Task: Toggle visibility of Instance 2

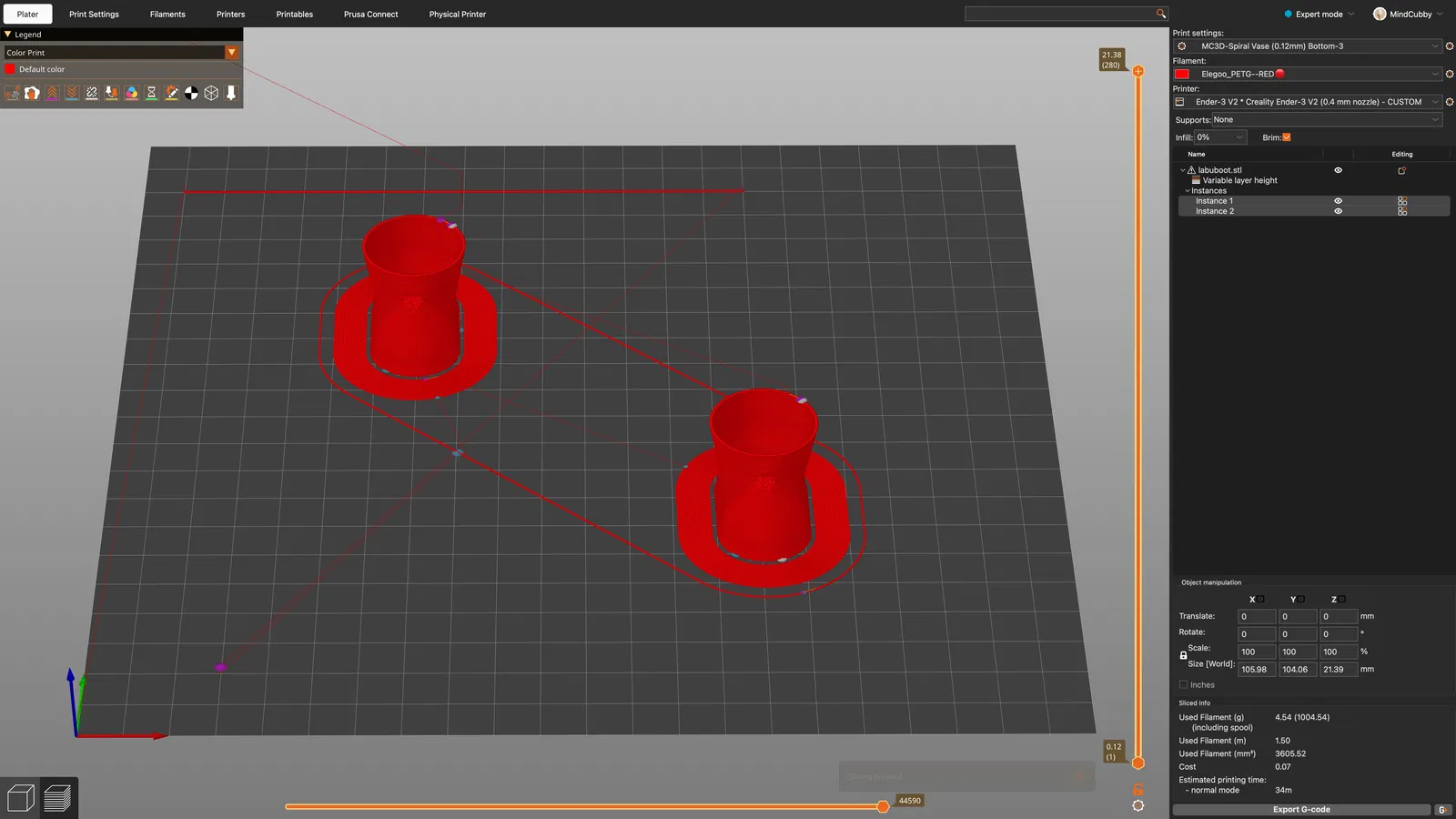Action: point(1338,211)
